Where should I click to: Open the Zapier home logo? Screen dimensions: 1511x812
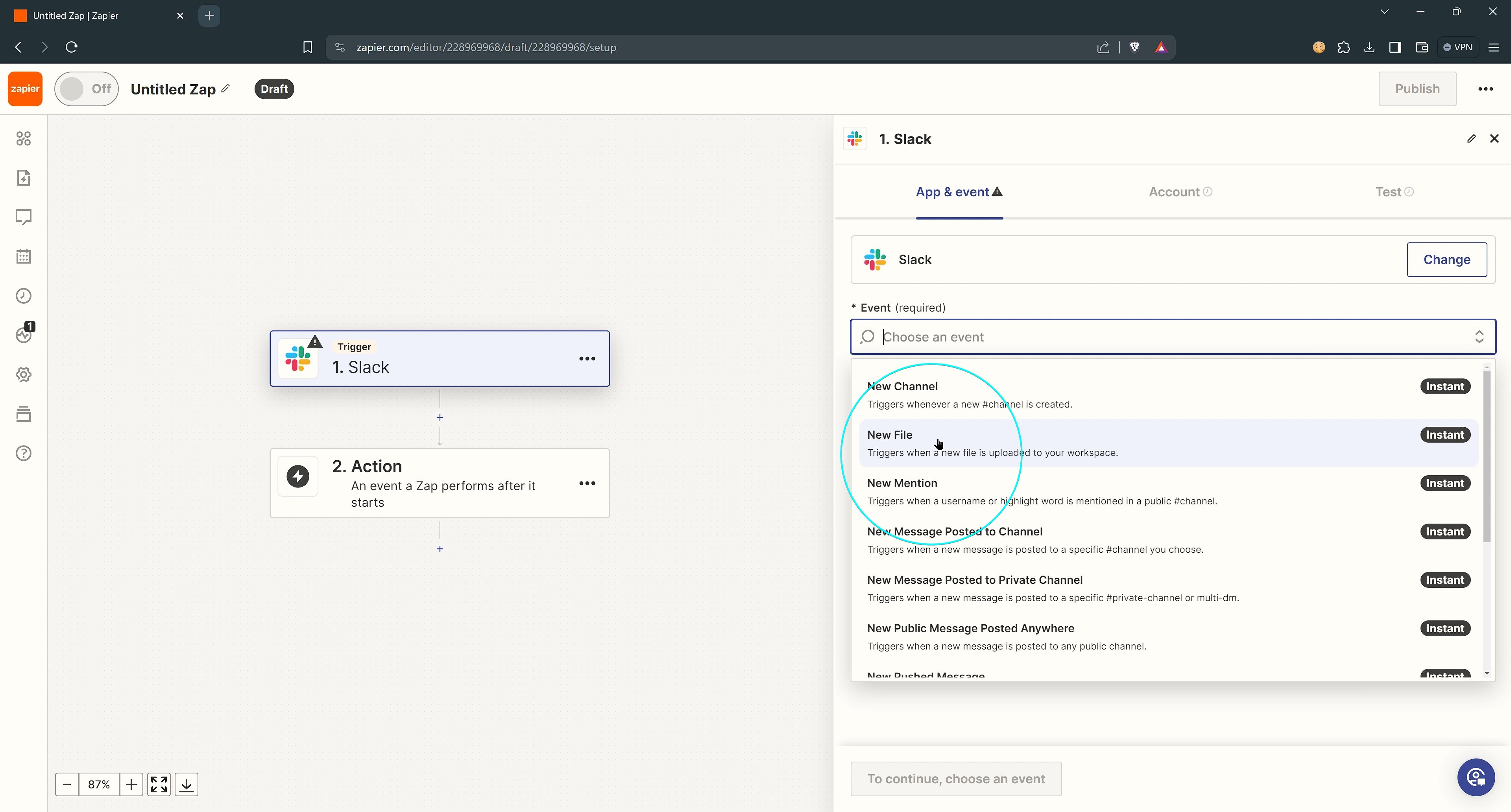click(25, 89)
